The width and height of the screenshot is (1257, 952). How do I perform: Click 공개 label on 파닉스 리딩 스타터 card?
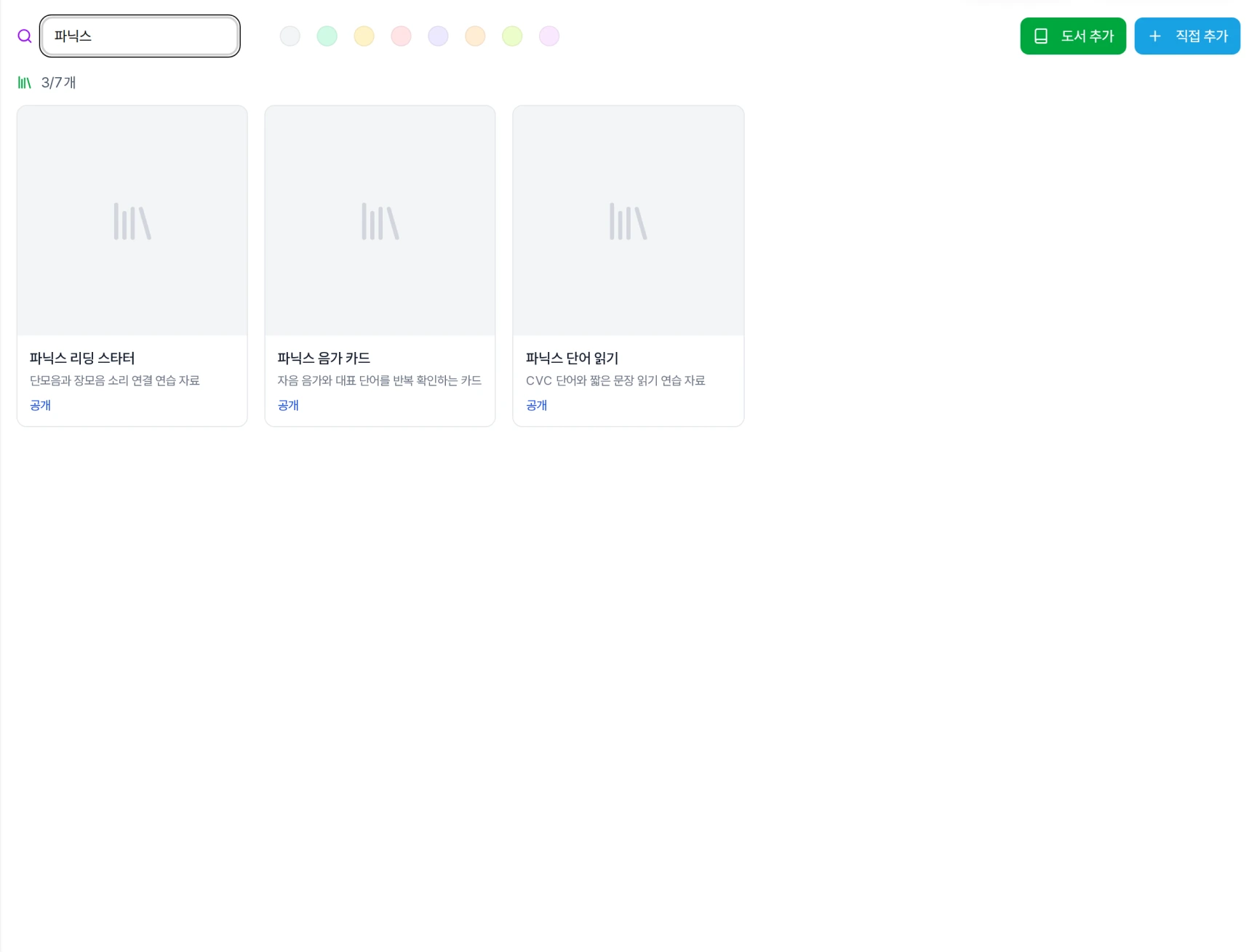(40, 405)
